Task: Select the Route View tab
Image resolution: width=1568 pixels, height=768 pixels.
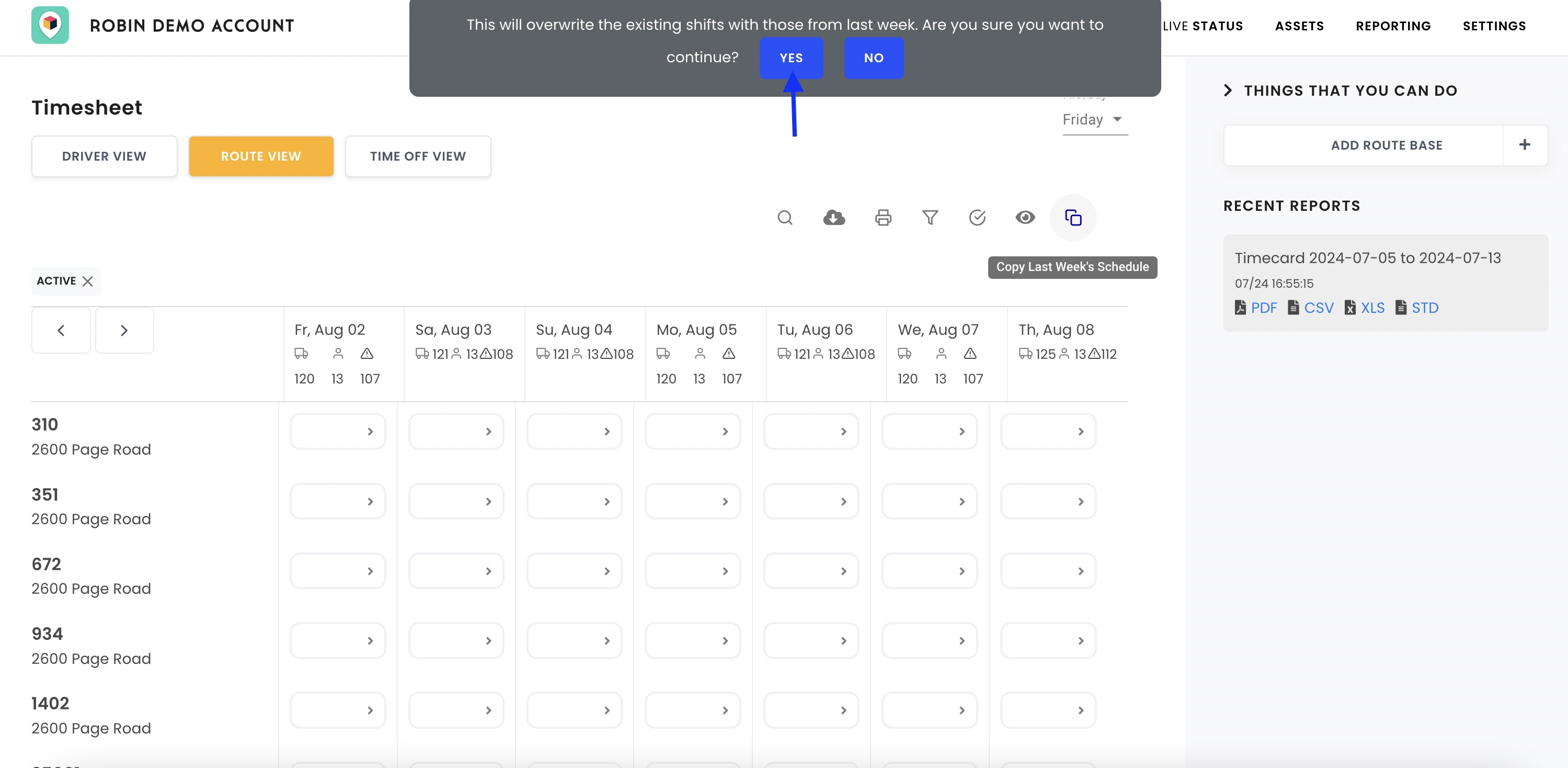Action: tap(261, 156)
